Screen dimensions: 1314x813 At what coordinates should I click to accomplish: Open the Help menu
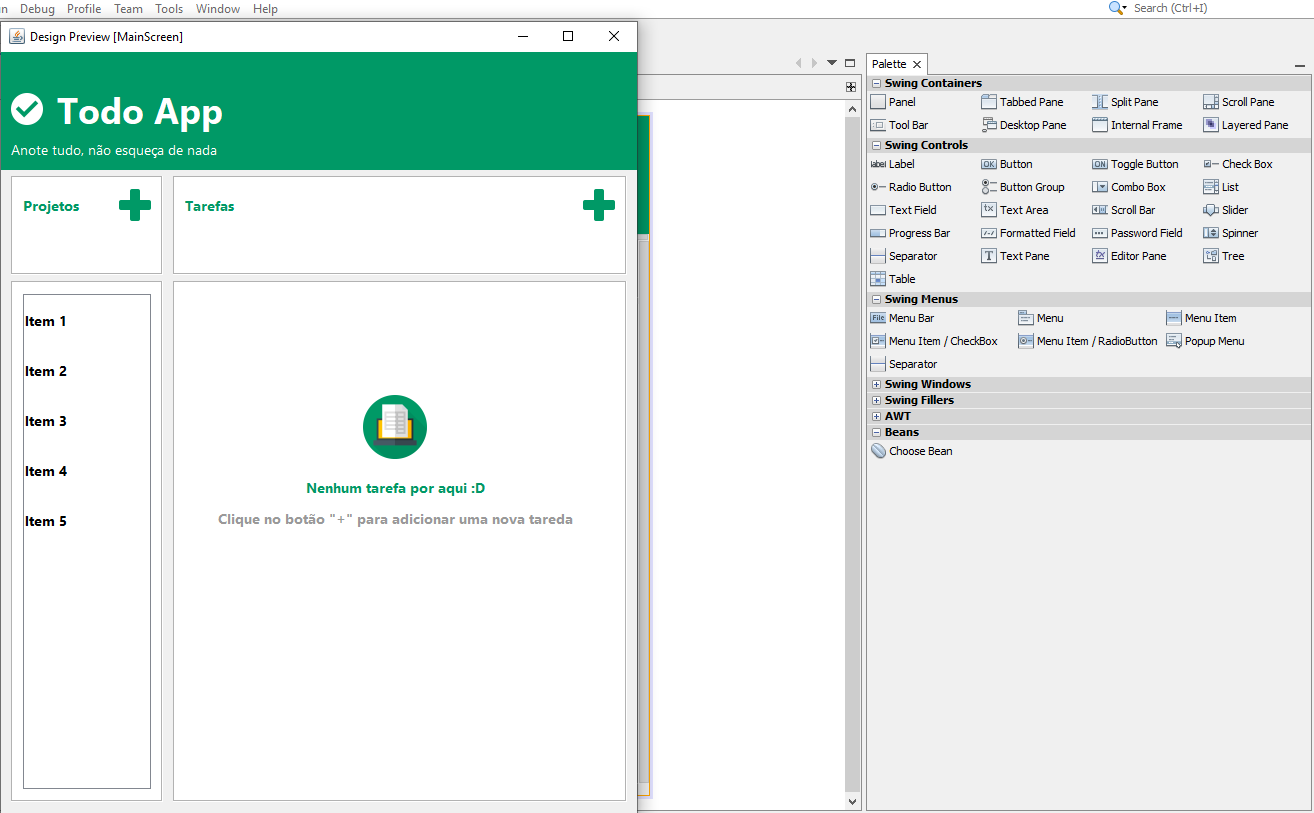265,8
